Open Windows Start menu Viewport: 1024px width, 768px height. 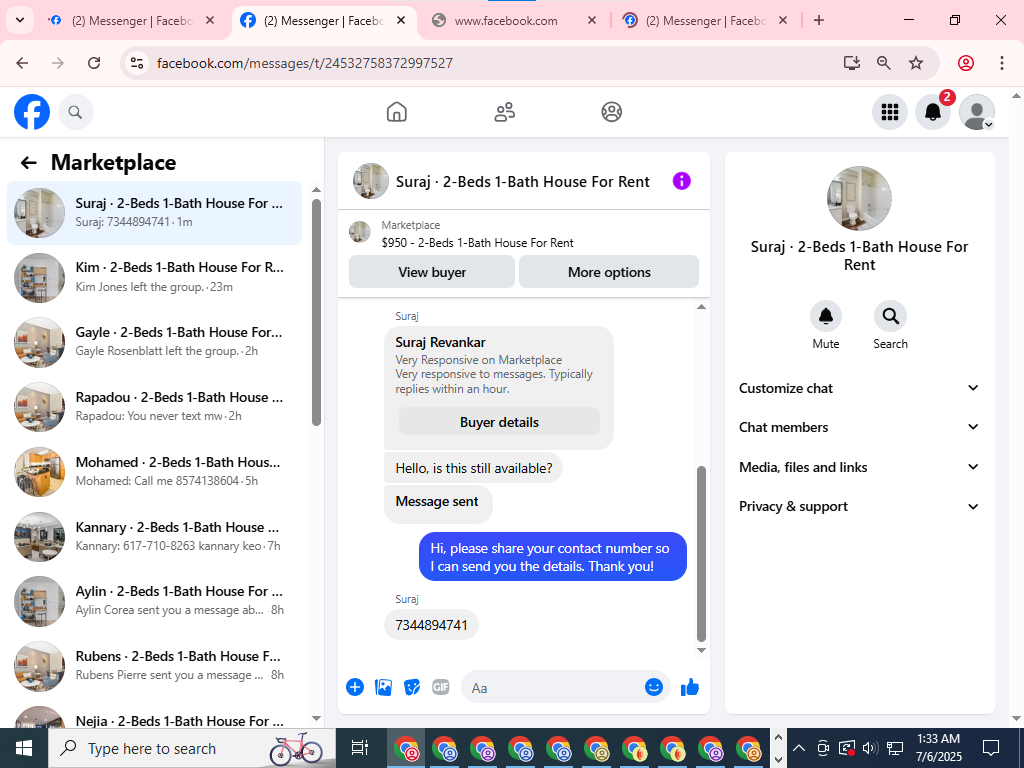(24, 748)
